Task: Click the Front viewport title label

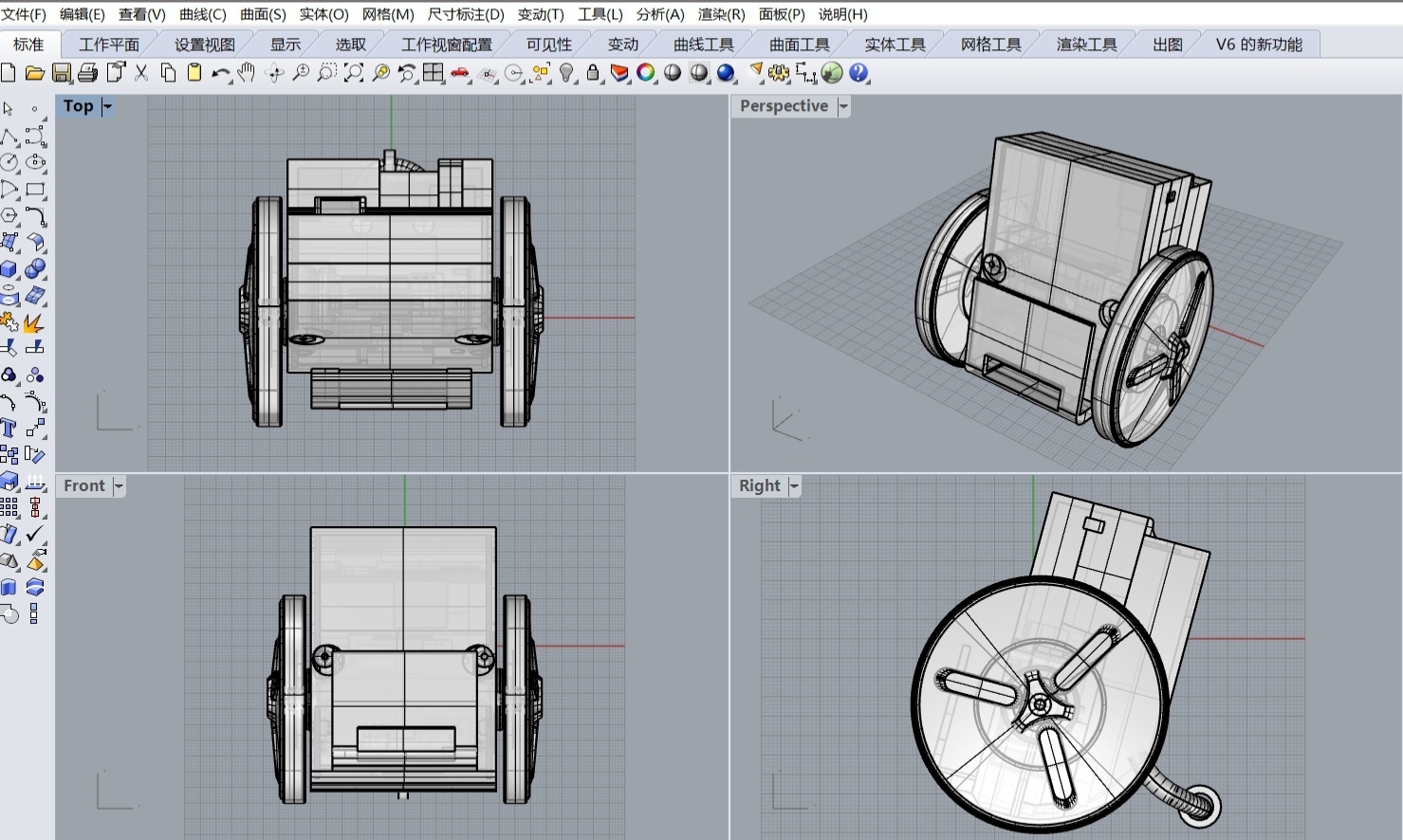Action: coord(83,486)
